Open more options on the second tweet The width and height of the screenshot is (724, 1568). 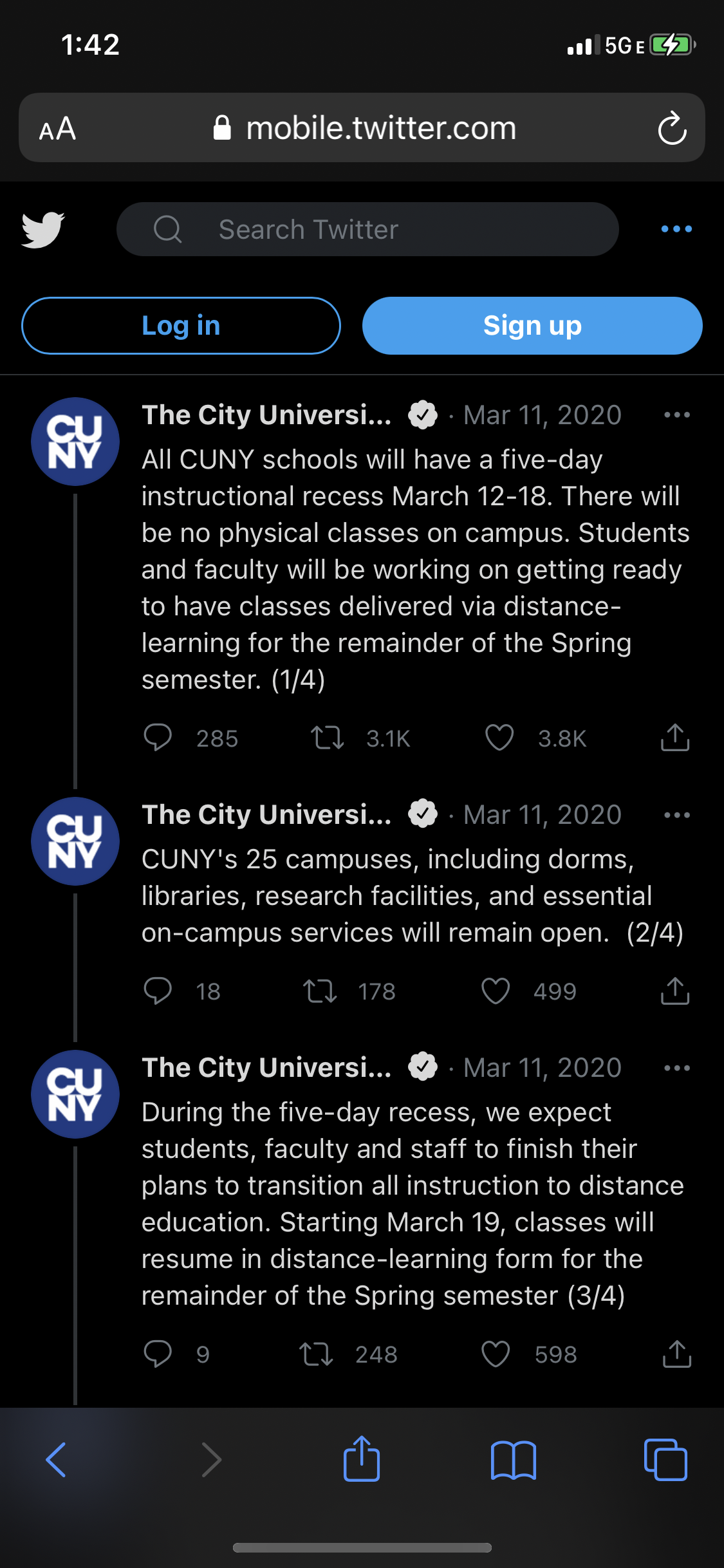(676, 815)
